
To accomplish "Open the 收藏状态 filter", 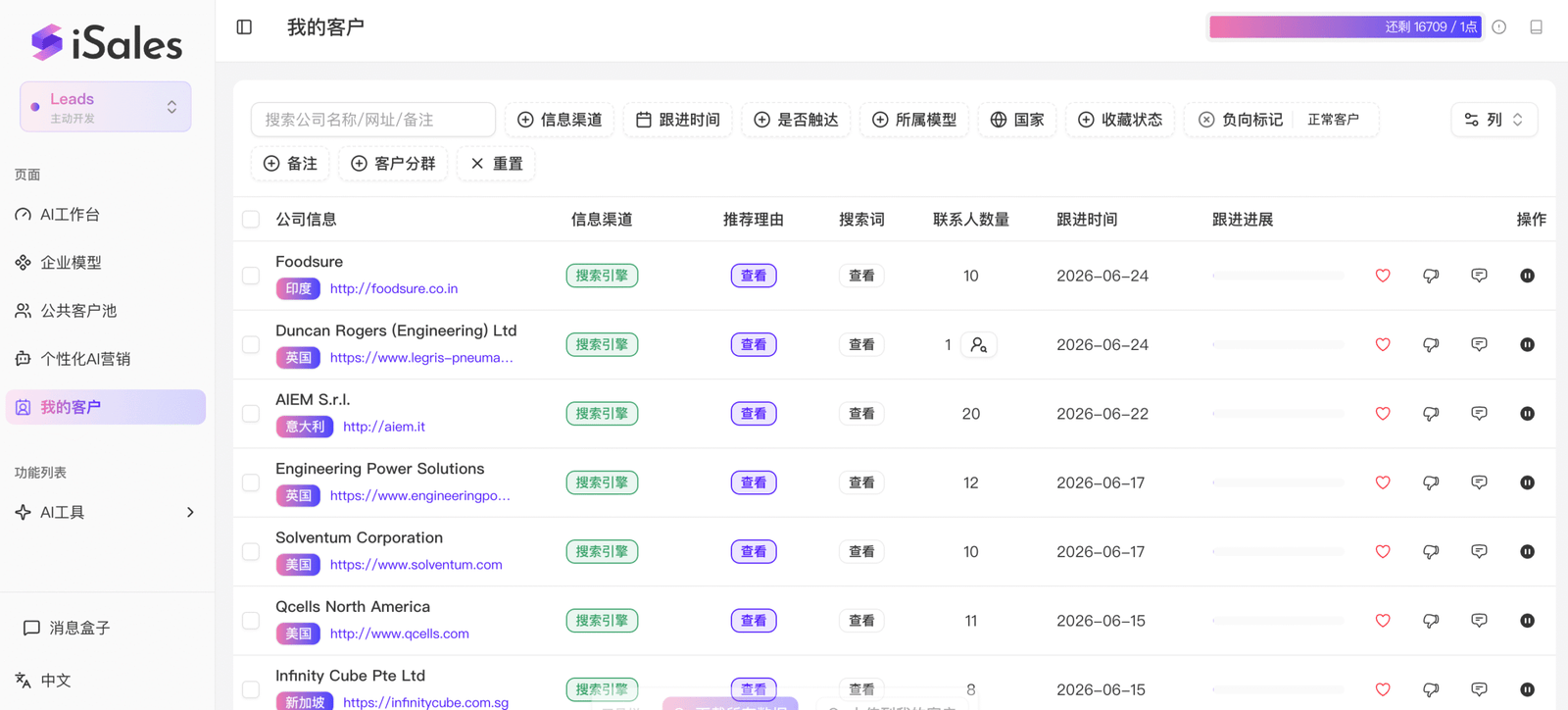I will tap(1120, 120).
